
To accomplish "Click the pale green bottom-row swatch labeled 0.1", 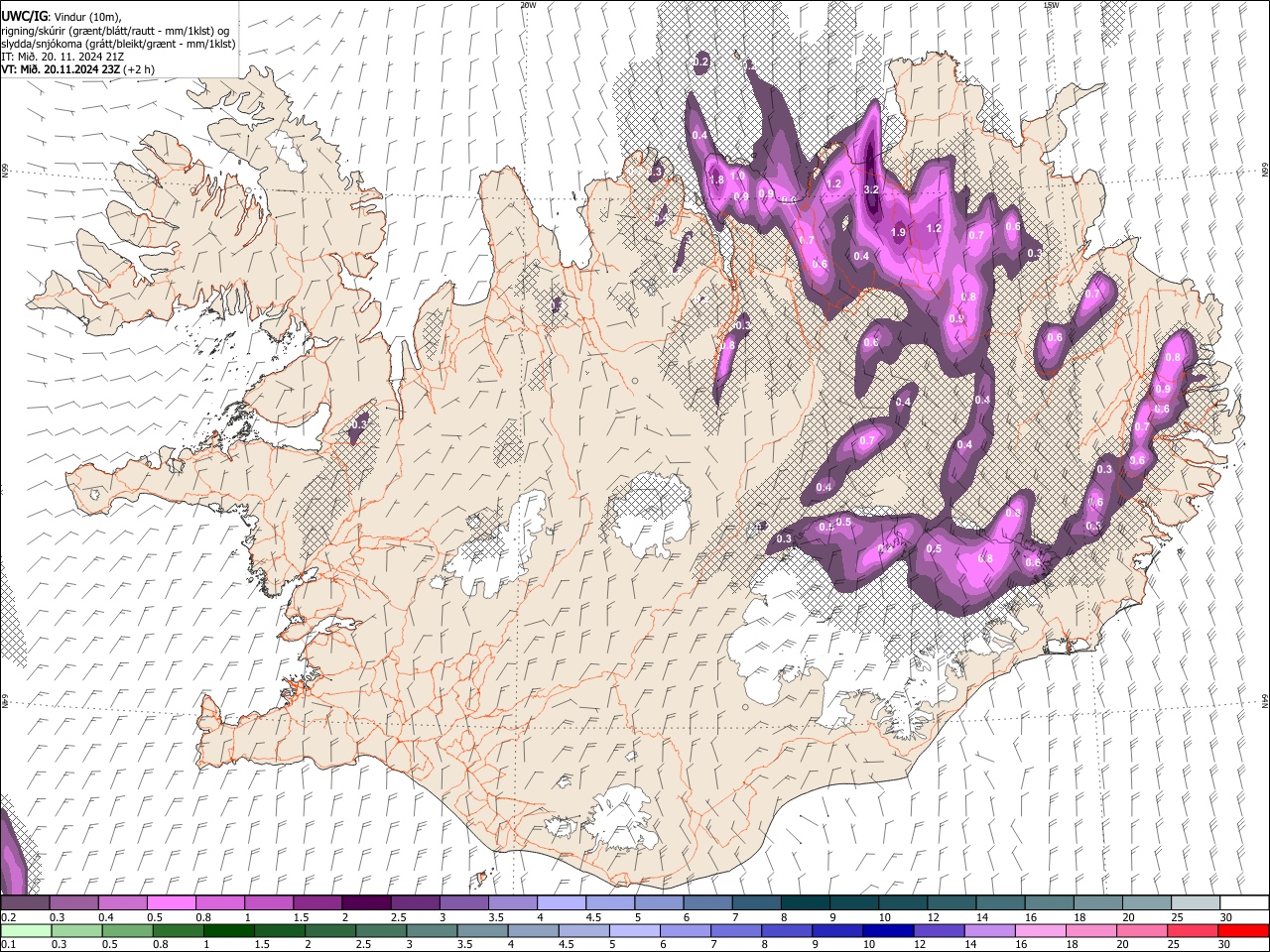I will click(25, 930).
